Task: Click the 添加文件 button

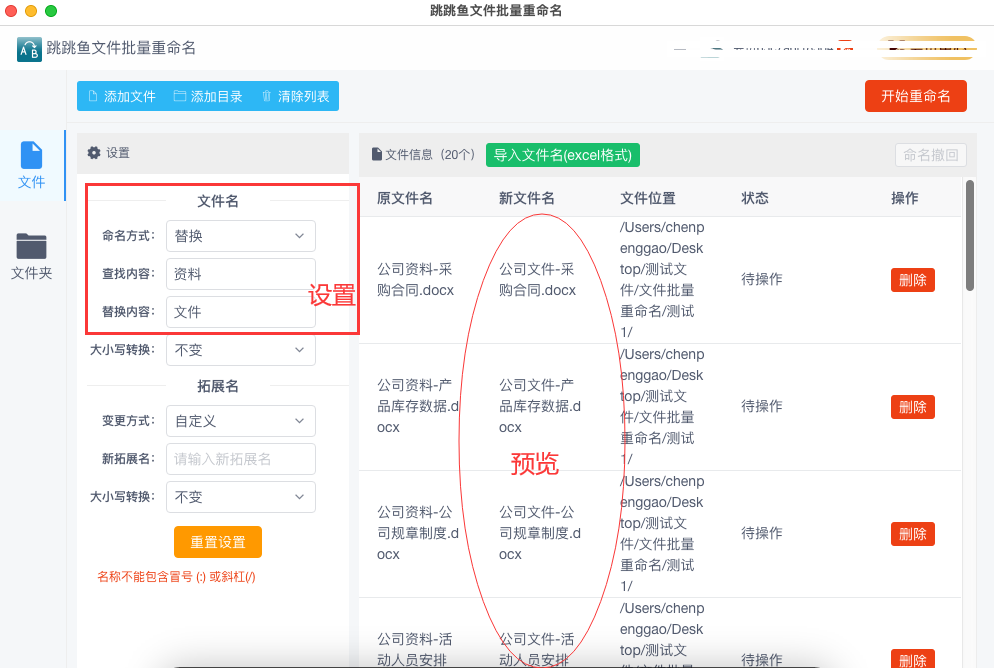Action: coord(122,96)
